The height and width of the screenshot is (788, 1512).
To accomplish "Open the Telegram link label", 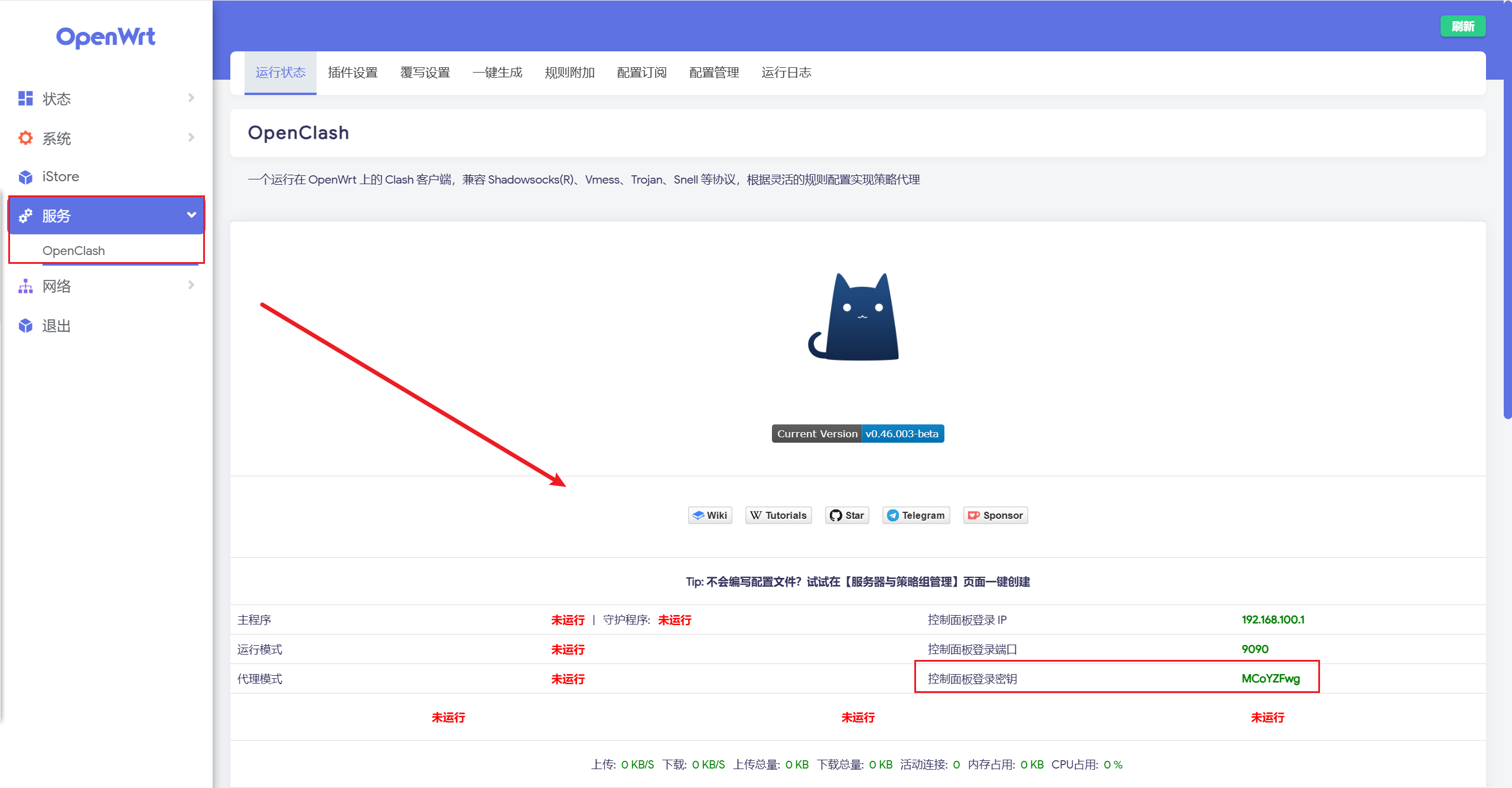I will 923,515.
